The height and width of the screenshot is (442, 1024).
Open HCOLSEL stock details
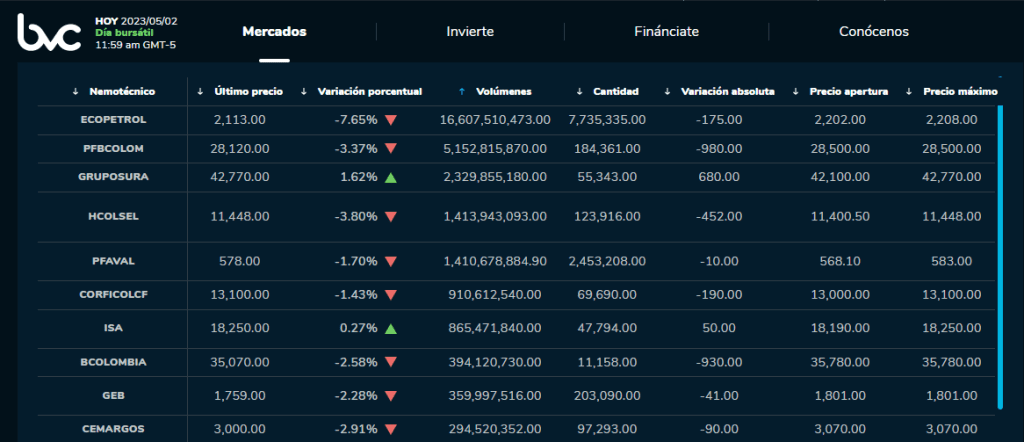coord(113,217)
